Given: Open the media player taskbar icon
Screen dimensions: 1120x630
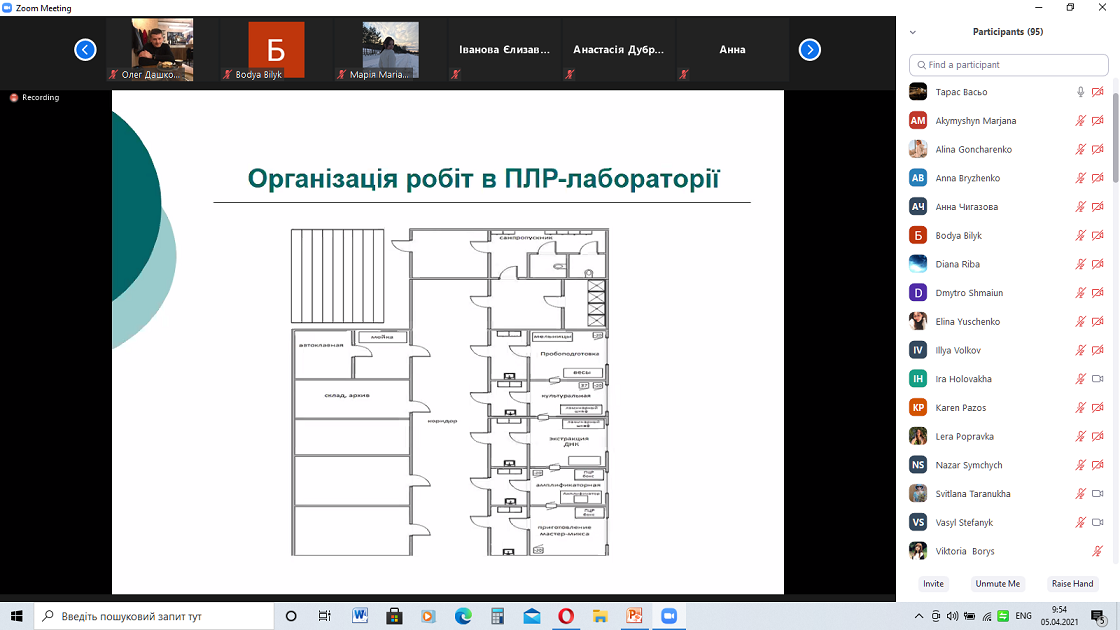Looking at the screenshot, I should [x=429, y=616].
